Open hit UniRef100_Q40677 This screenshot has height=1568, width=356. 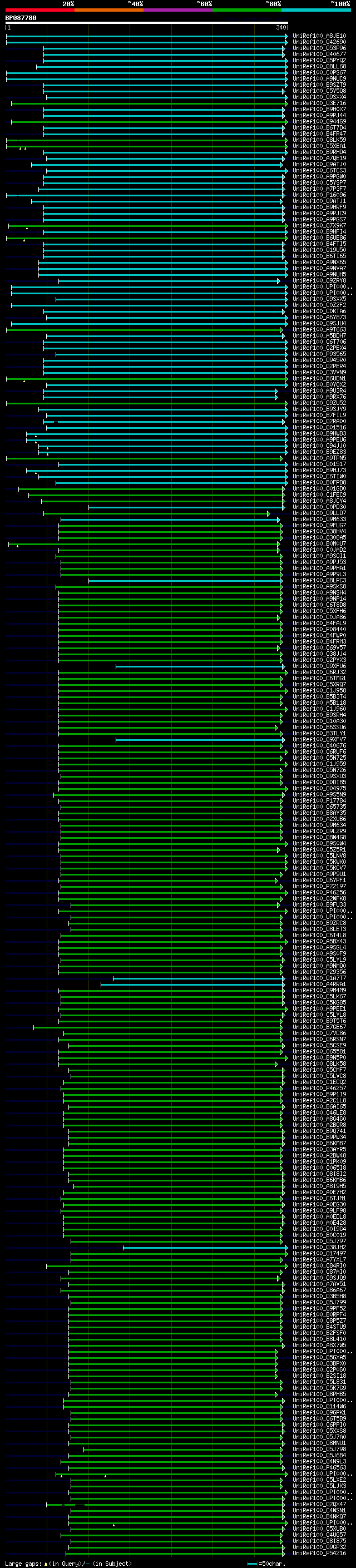(x=319, y=54)
